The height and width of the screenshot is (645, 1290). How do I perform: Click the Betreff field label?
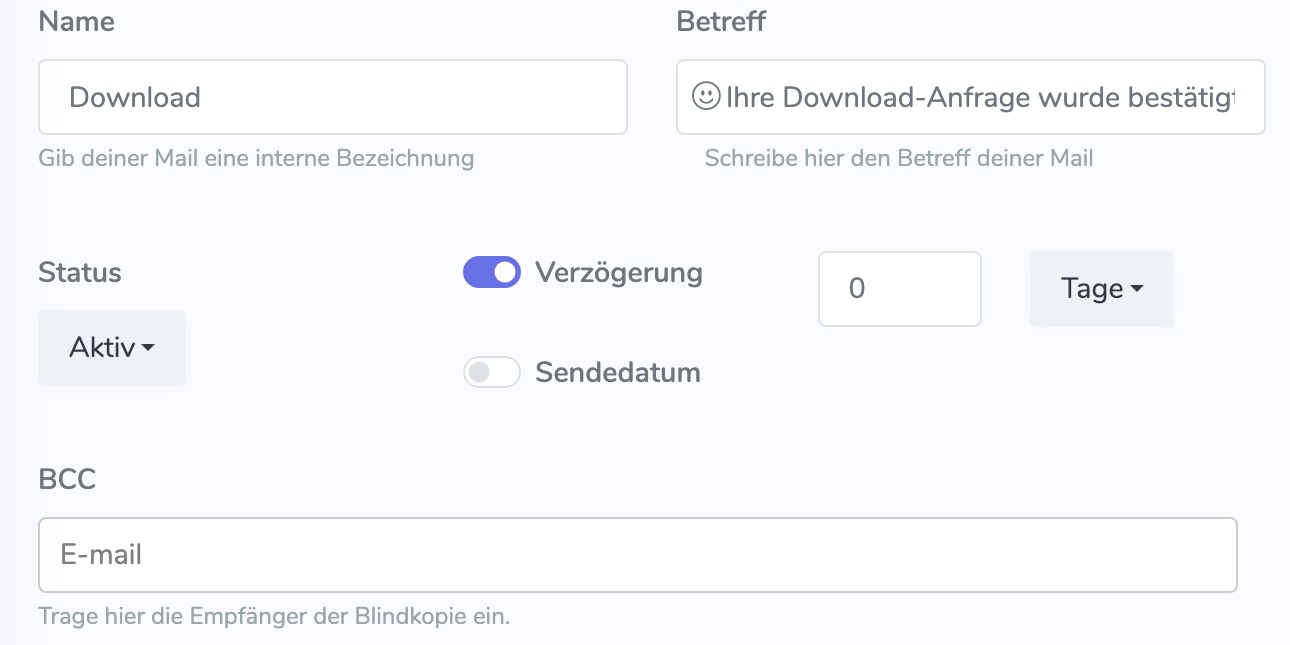point(721,21)
